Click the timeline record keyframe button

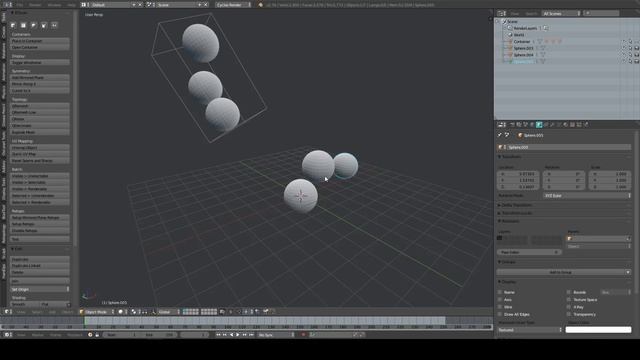click(x=303, y=335)
